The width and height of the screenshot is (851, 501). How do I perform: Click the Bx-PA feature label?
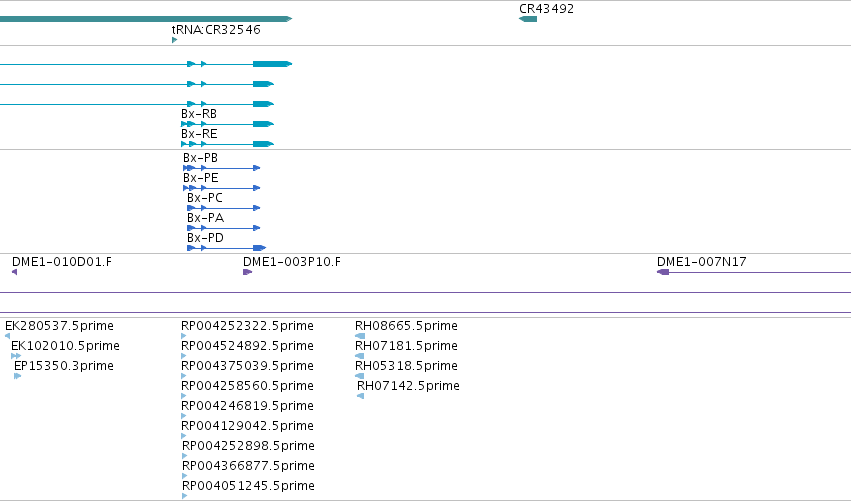click(205, 218)
